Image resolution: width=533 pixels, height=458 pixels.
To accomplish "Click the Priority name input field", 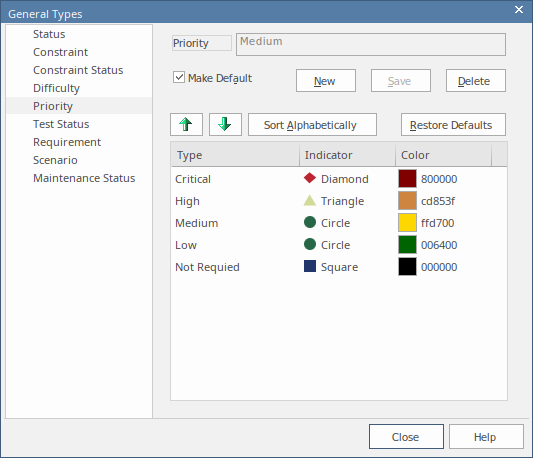I will coord(371,45).
